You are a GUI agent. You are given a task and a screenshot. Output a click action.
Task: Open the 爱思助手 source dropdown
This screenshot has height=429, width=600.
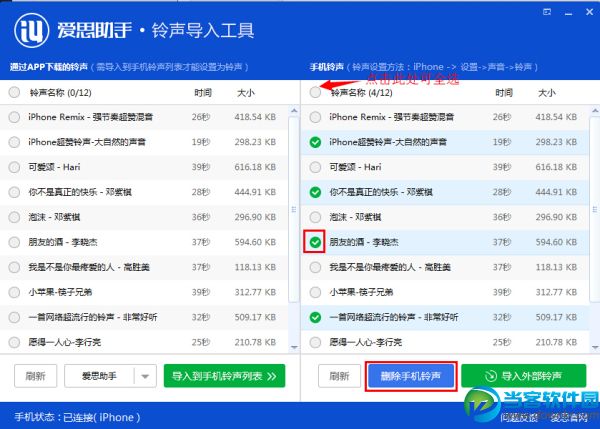pyautogui.click(x=110, y=376)
